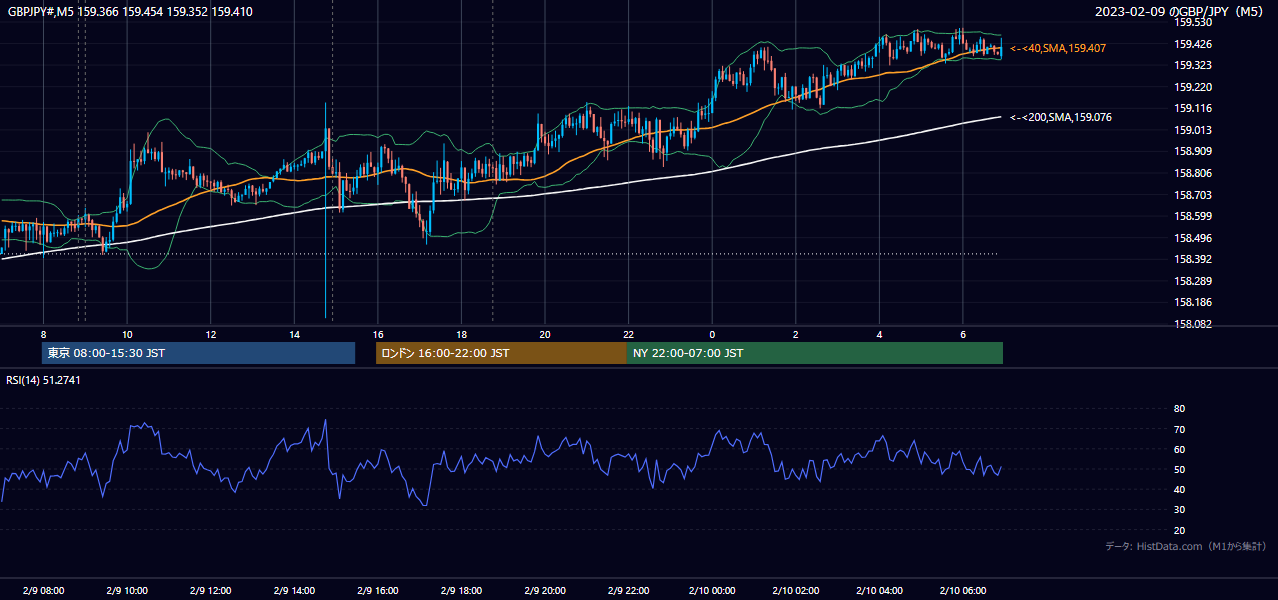Click price axis value 159.220

tap(1193, 87)
